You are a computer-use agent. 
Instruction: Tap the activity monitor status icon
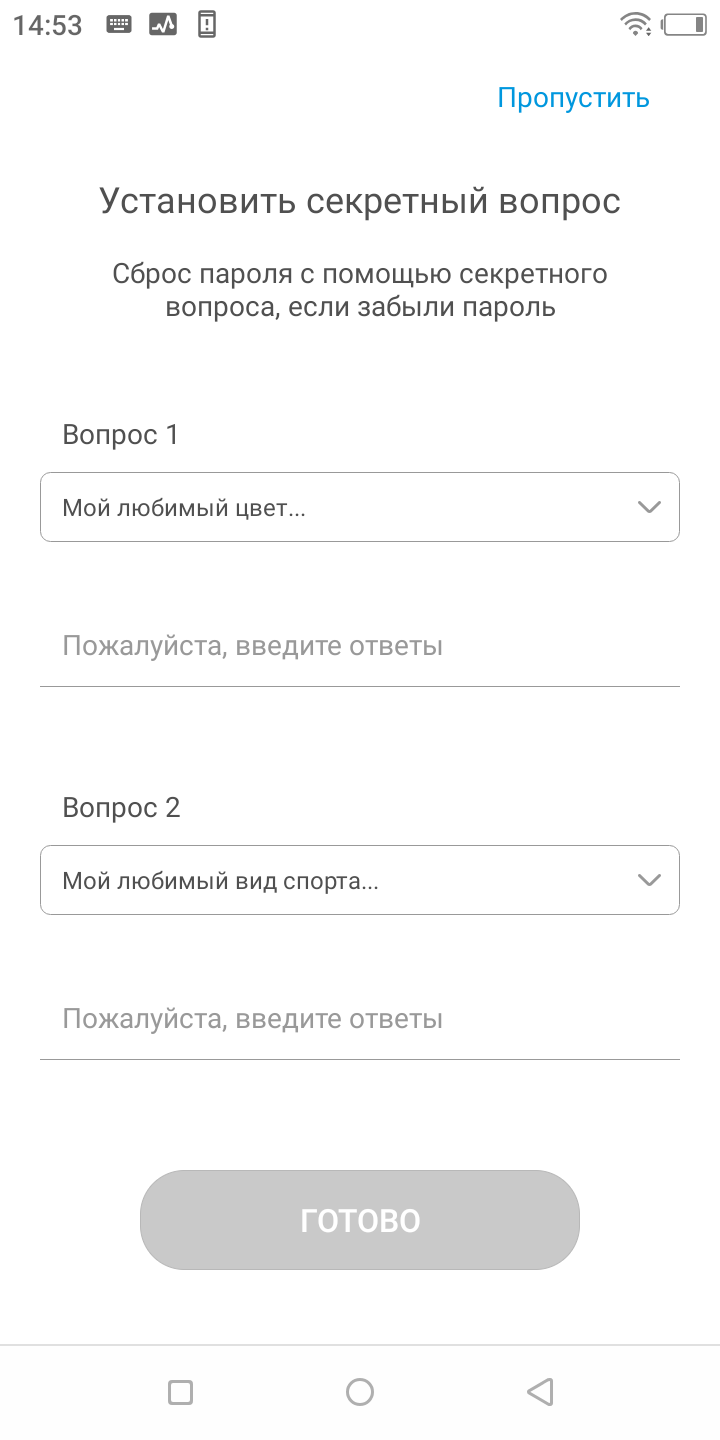[x=163, y=25]
